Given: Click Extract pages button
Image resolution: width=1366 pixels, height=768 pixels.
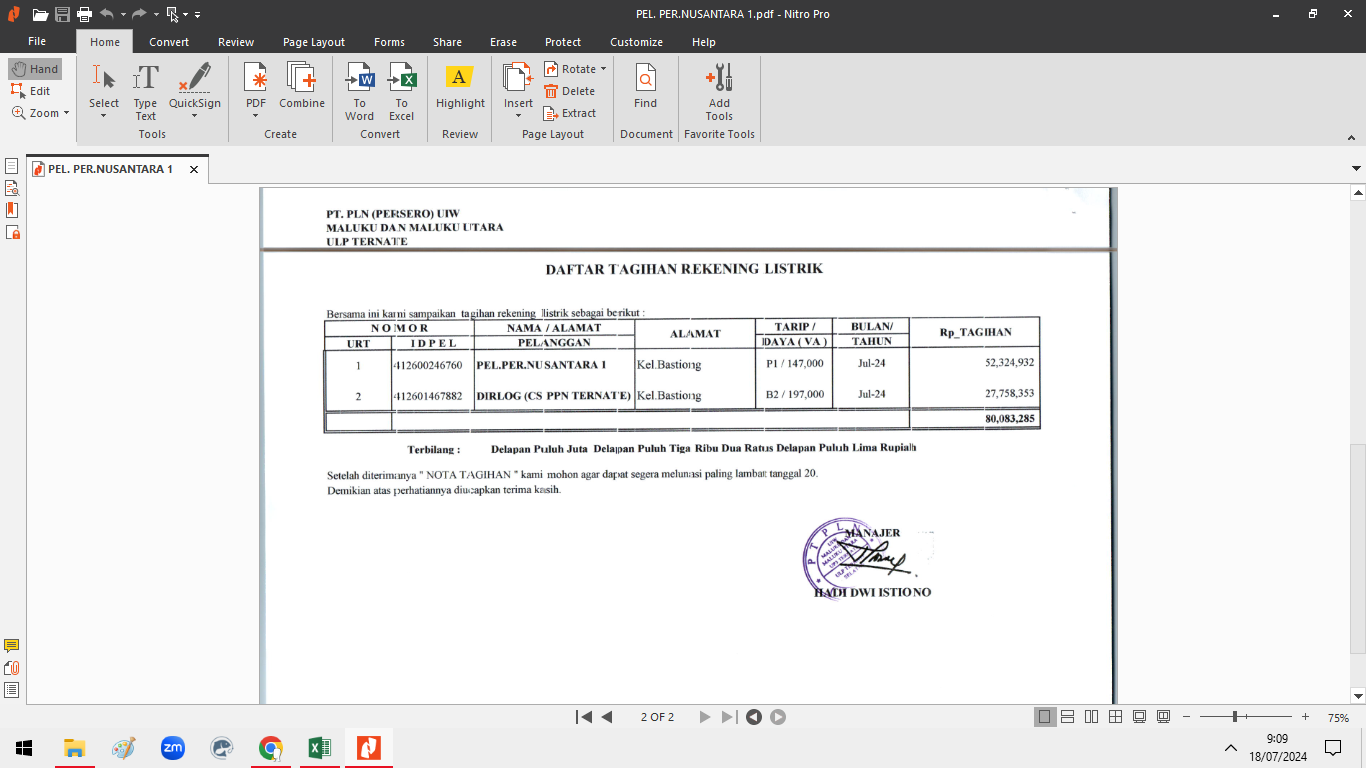Looking at the screenshot, I should (x=570, y=113).
